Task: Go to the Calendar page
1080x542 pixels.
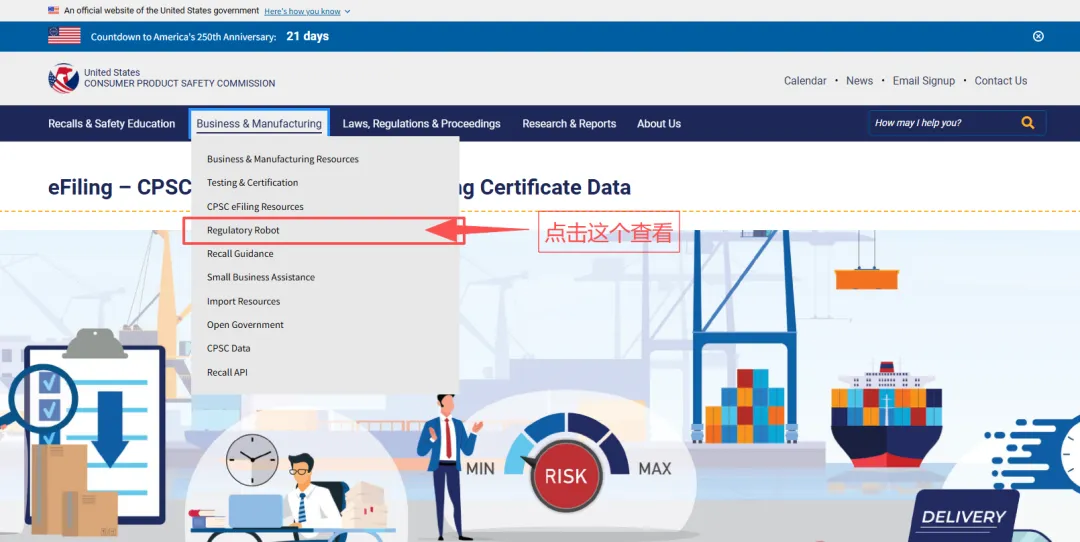Action: point(805,81)
